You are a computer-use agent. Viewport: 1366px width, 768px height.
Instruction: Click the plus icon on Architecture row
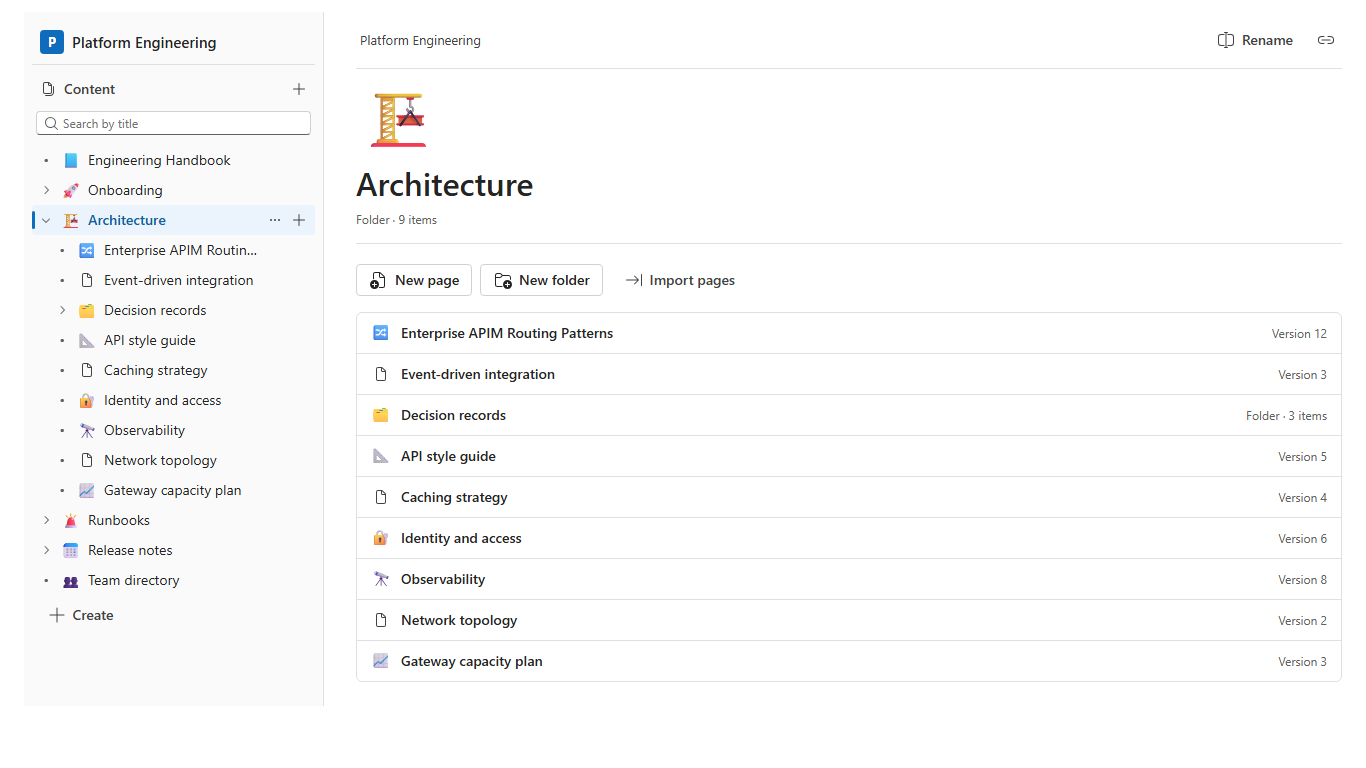[299, 220]
